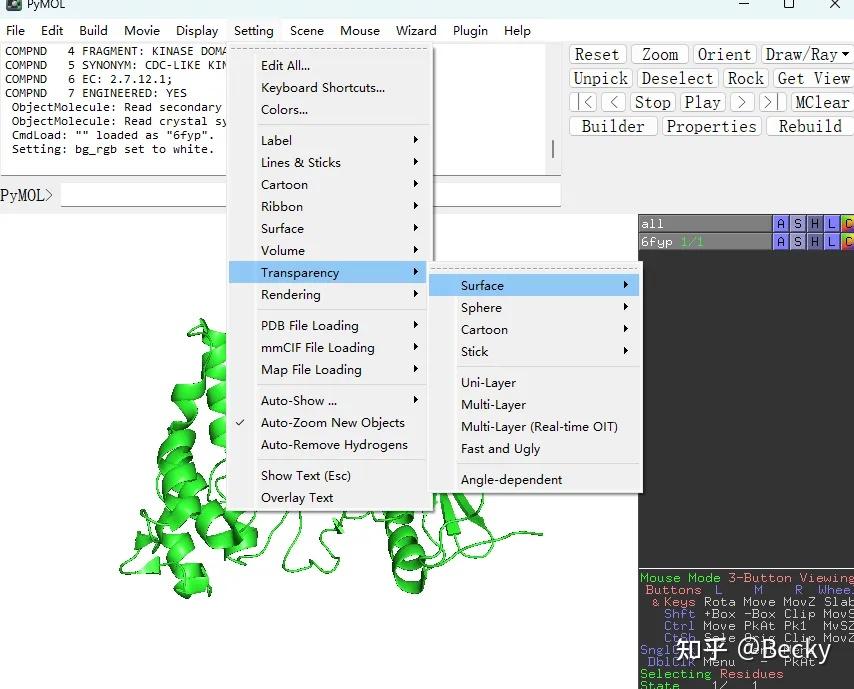Open the Mouse menu
854x689 pixels.
click(x=359, y=31)
